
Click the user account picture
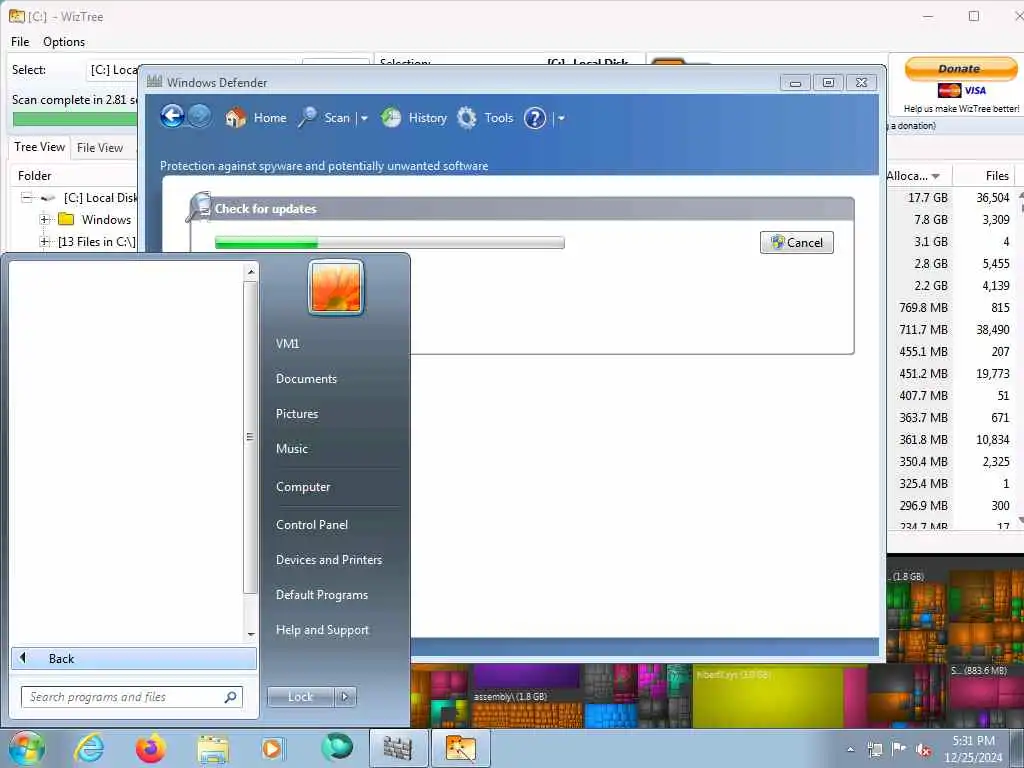336,287
